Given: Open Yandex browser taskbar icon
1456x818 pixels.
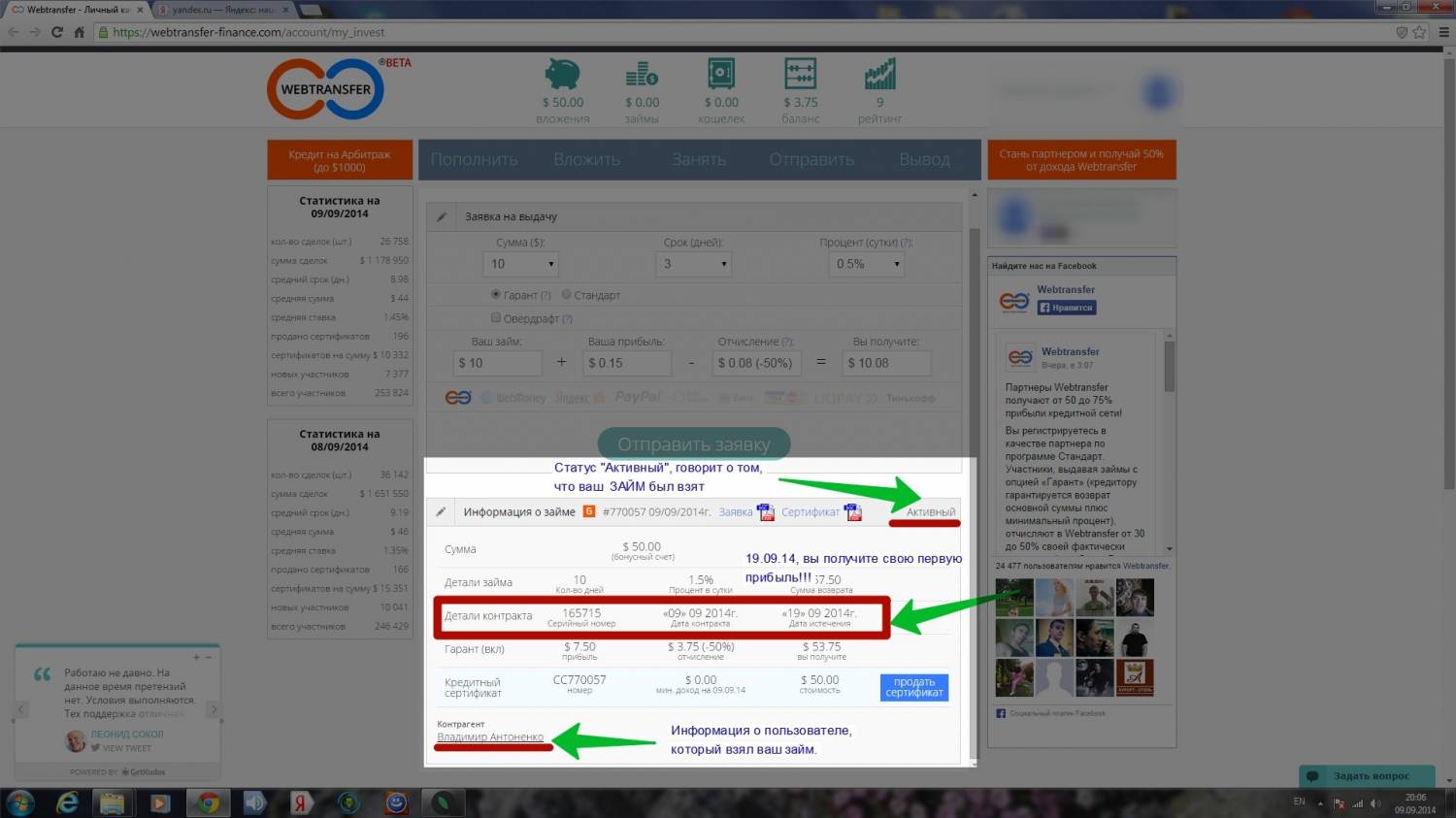Looking at the screenshot, I should click(301, 803).
